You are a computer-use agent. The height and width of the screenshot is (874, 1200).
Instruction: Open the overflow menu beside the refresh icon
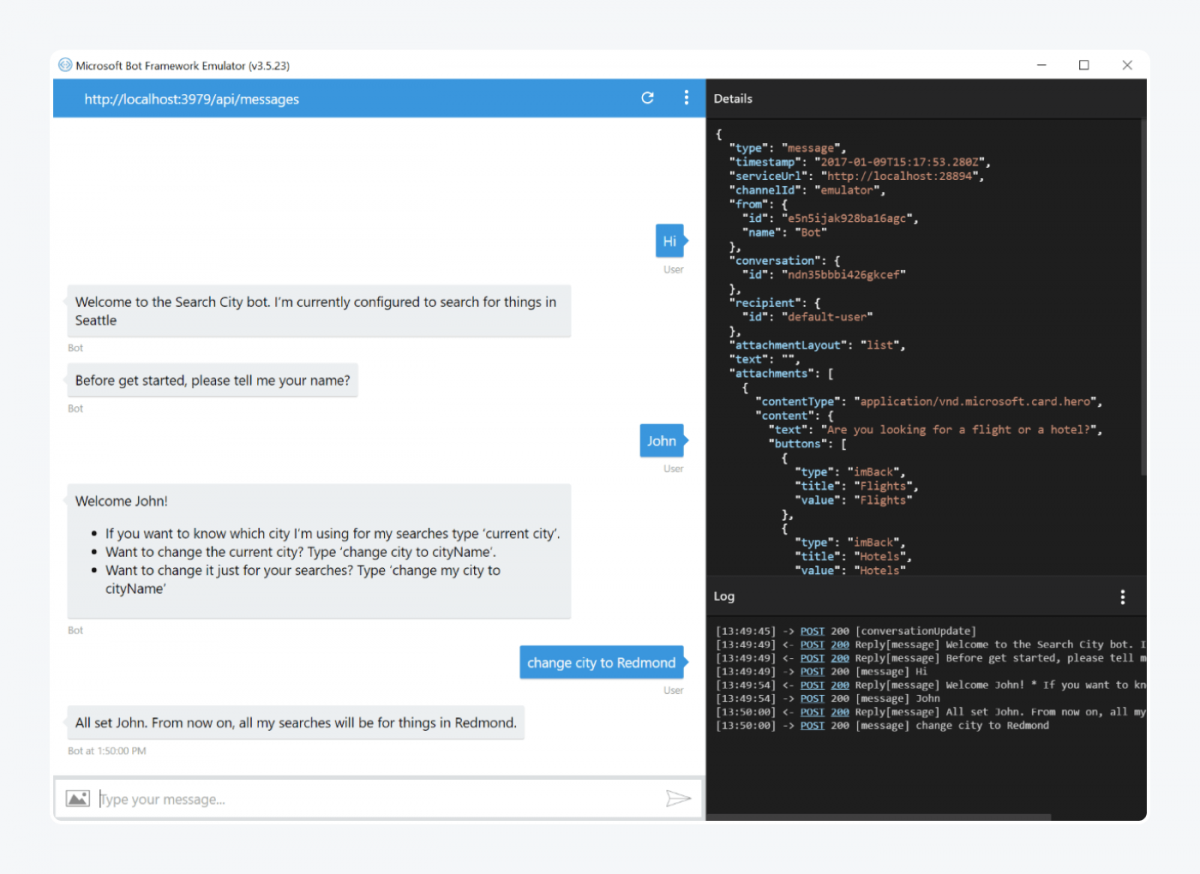pos(686,98)
